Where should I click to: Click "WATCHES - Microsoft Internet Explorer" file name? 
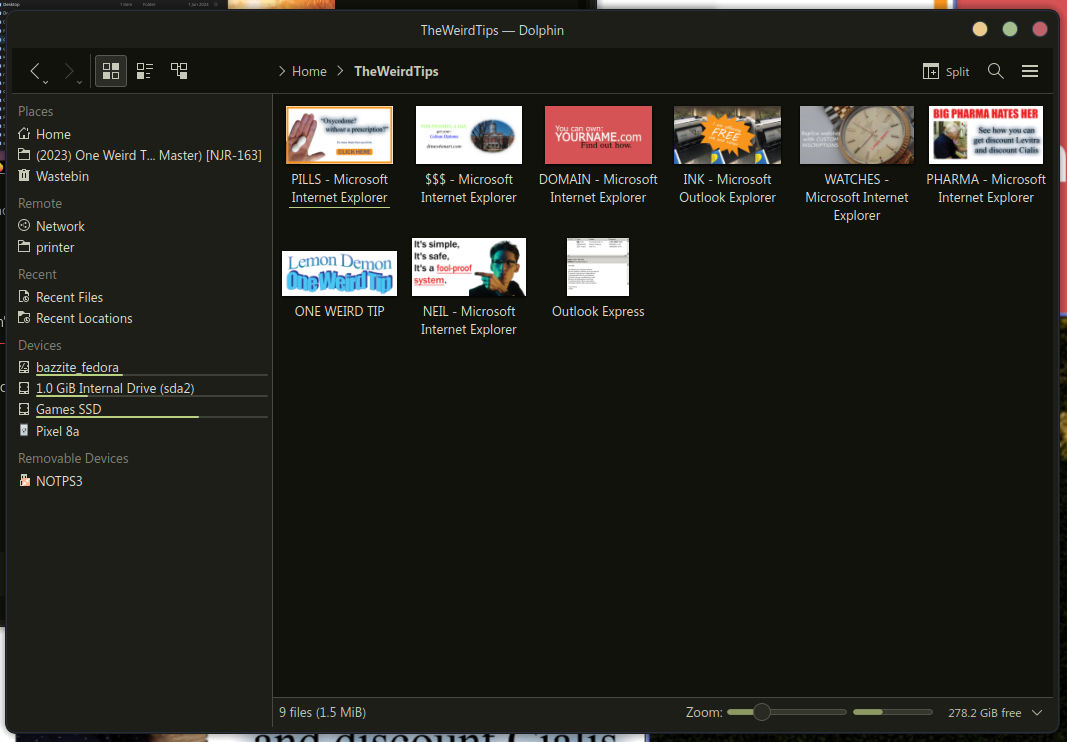857,197
